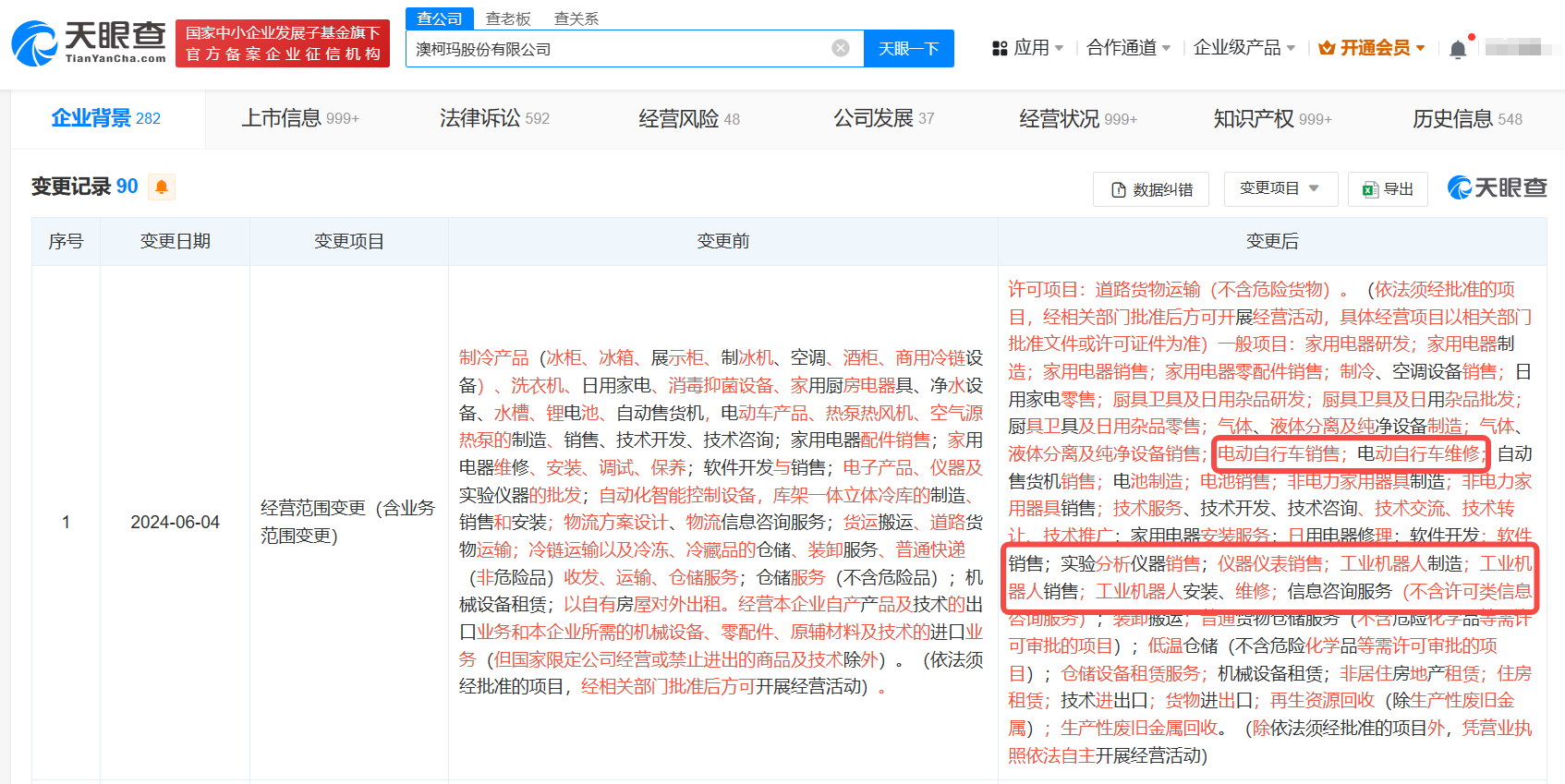The image size is (1565, 784).
Task: Switch to the 查老板 search tab
Action: coord(508,18)
